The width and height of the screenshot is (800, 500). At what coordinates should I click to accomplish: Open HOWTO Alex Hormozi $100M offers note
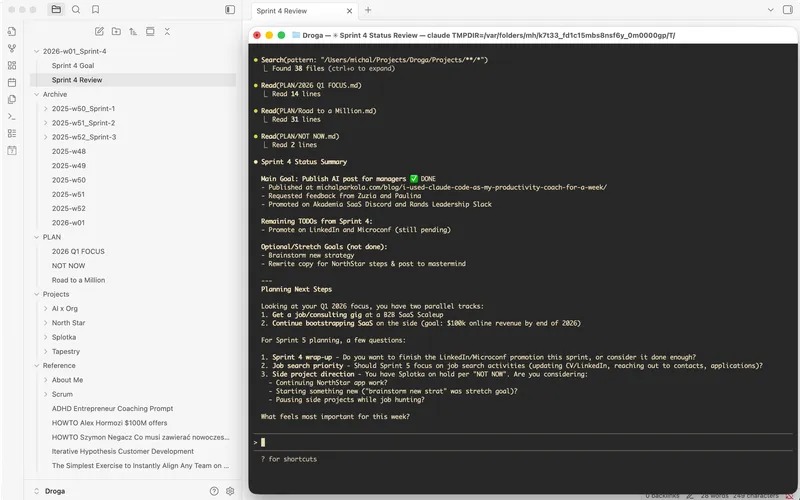click(109, 423)
